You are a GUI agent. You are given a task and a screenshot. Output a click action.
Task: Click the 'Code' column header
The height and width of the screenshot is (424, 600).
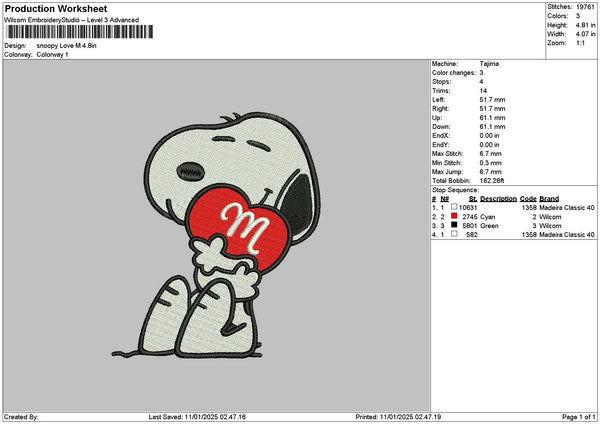[528, 199]
